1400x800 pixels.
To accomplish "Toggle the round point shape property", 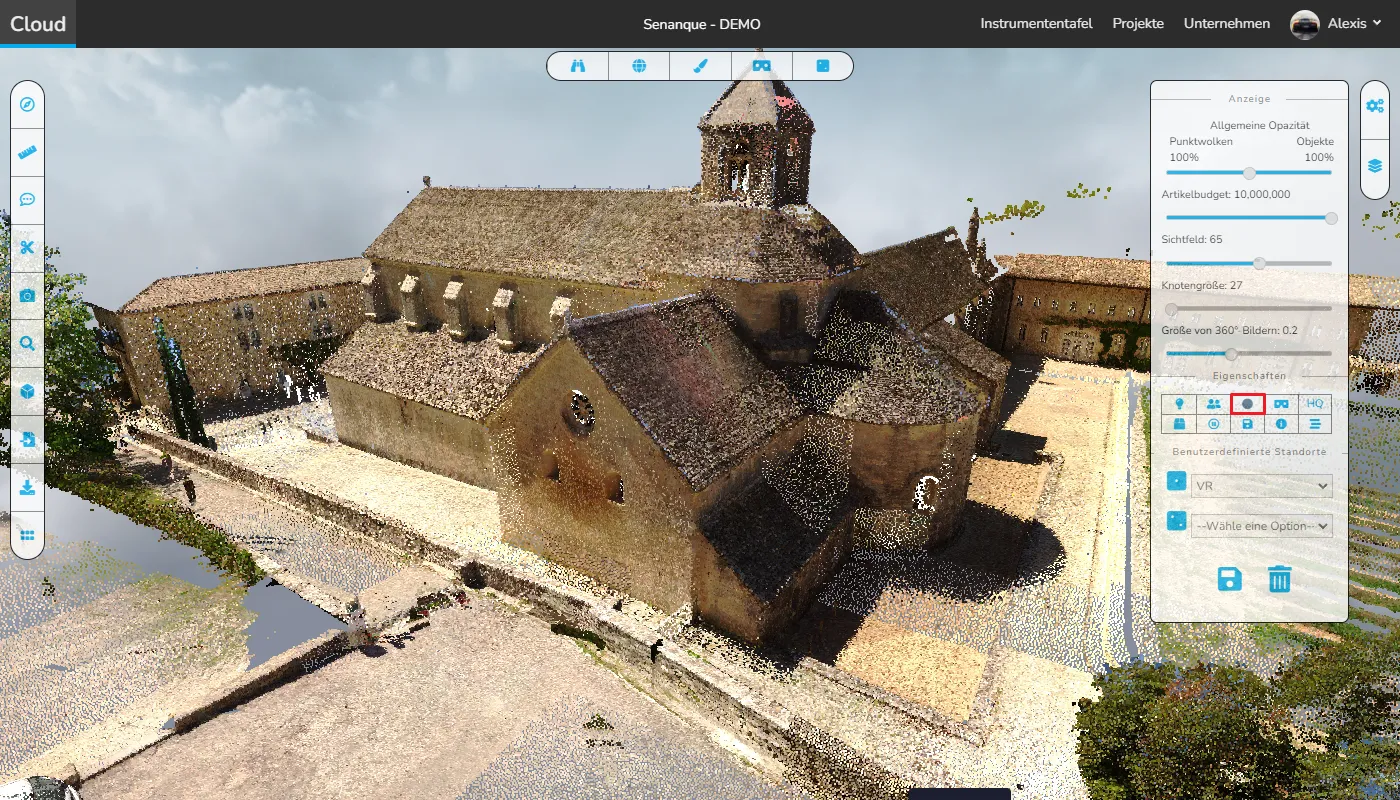I will 1248,403.
